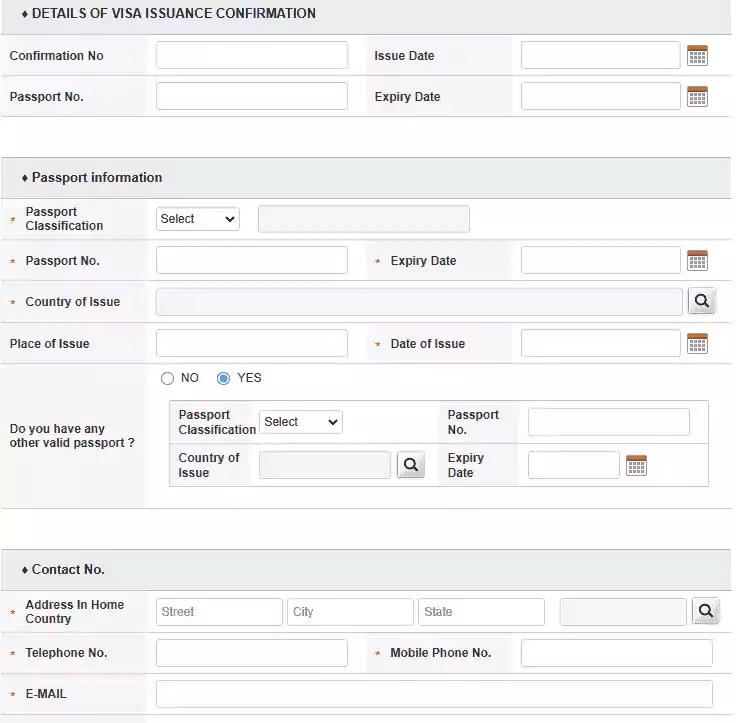Click grey field beside Passport Classification dropdown
Screen dimensions: 736x723
364,219
